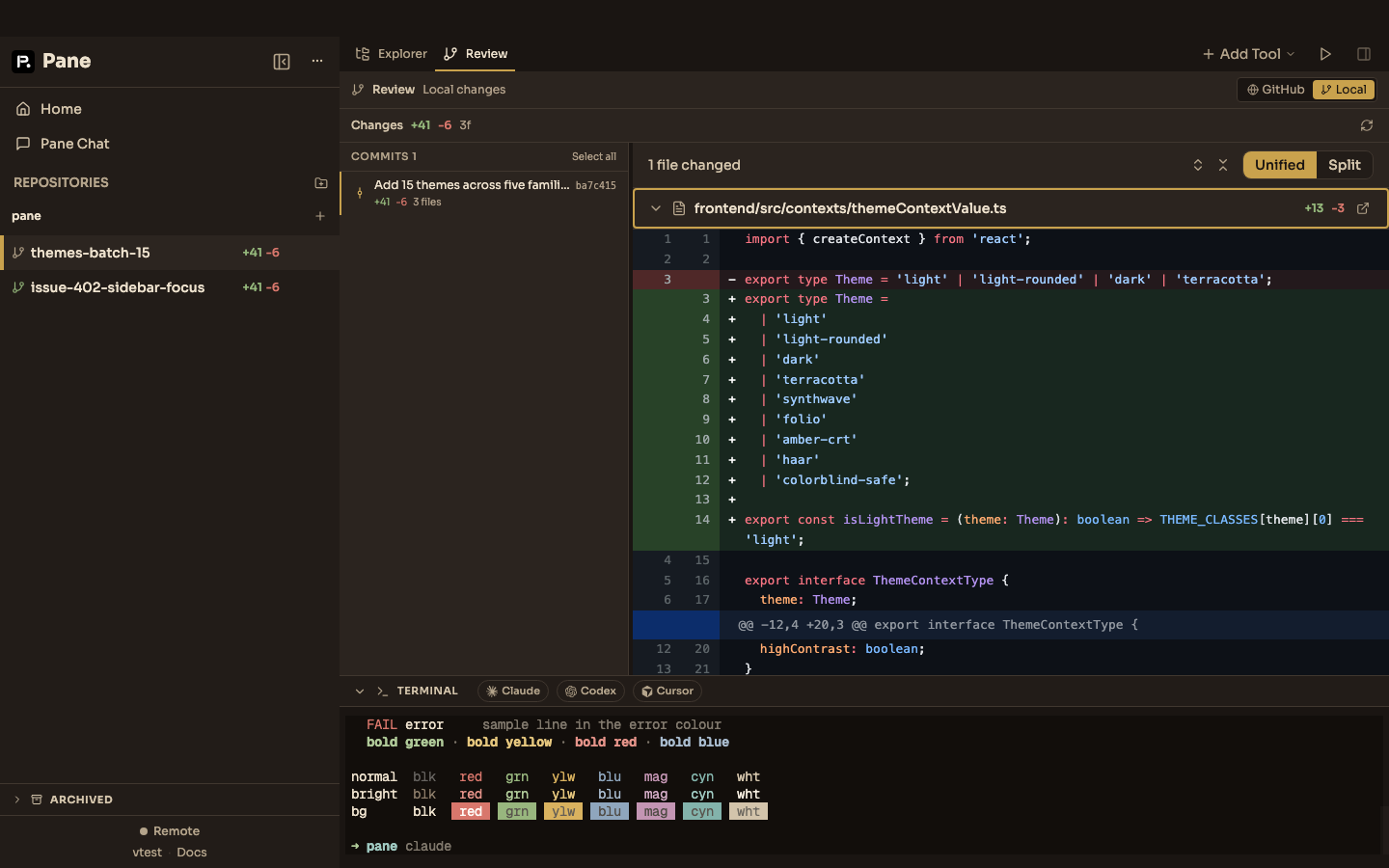
Task: Expand the Archived section
Action: tap(170, 800)
